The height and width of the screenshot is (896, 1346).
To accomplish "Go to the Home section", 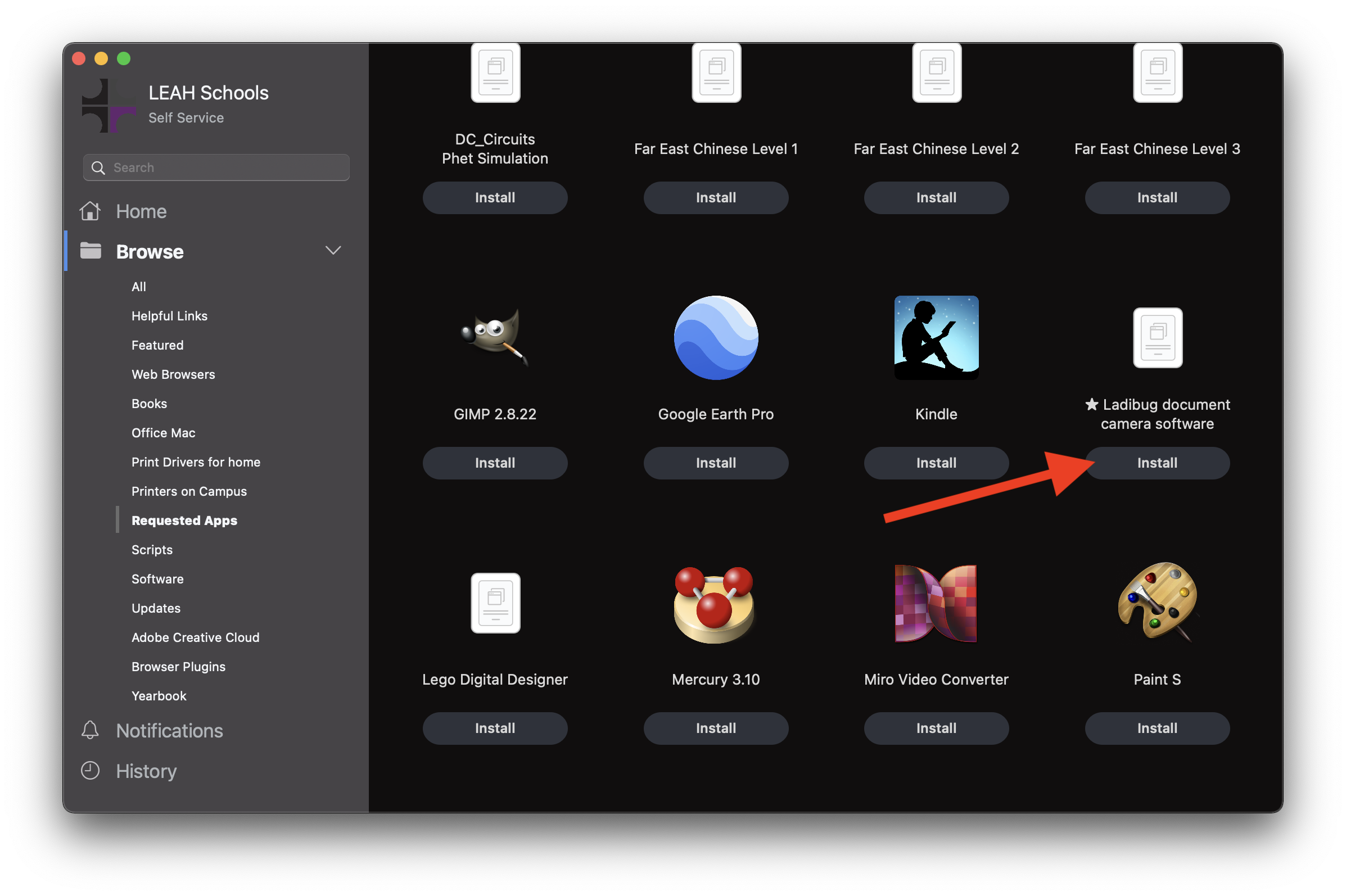I will coord(141,211).
